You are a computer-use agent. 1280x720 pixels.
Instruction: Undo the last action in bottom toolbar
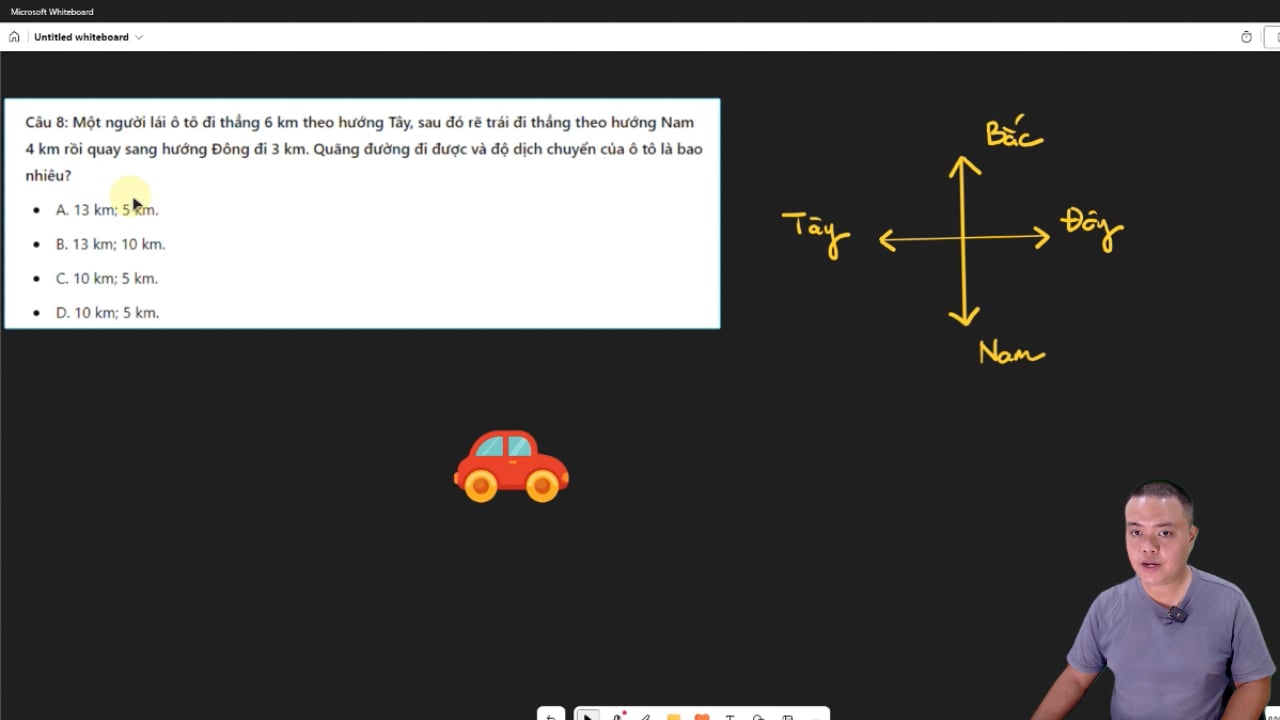(x=550, y=715)
